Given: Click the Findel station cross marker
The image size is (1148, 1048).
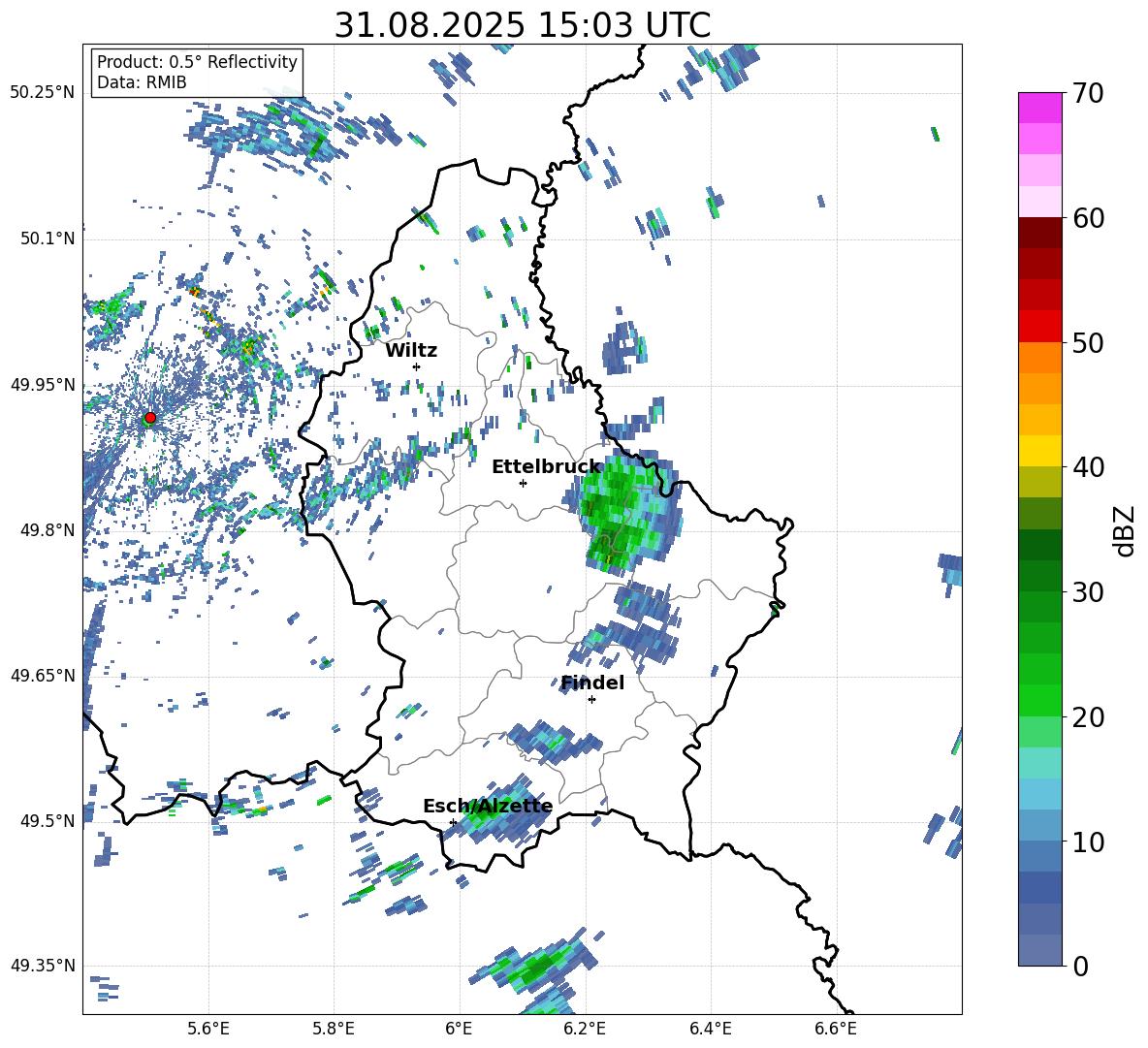Looking at the screenshot, I should click(591, 700).
